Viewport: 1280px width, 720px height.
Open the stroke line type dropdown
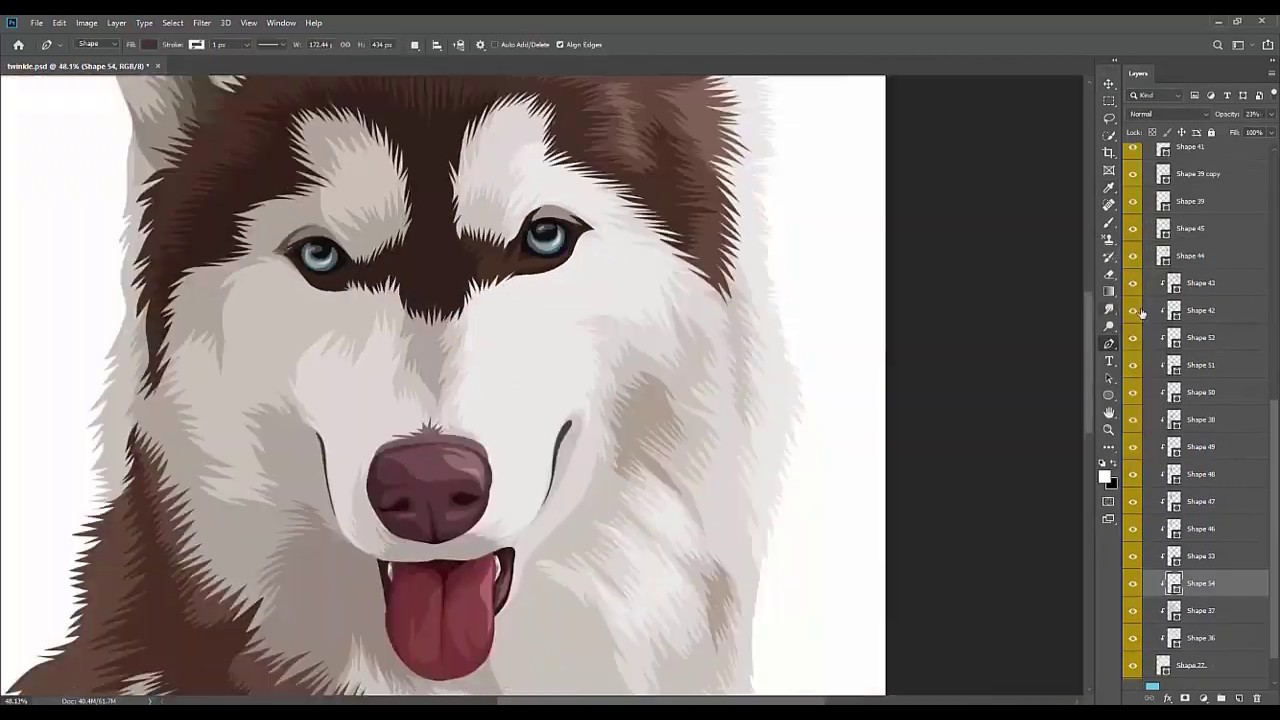[x=271, y=45]
